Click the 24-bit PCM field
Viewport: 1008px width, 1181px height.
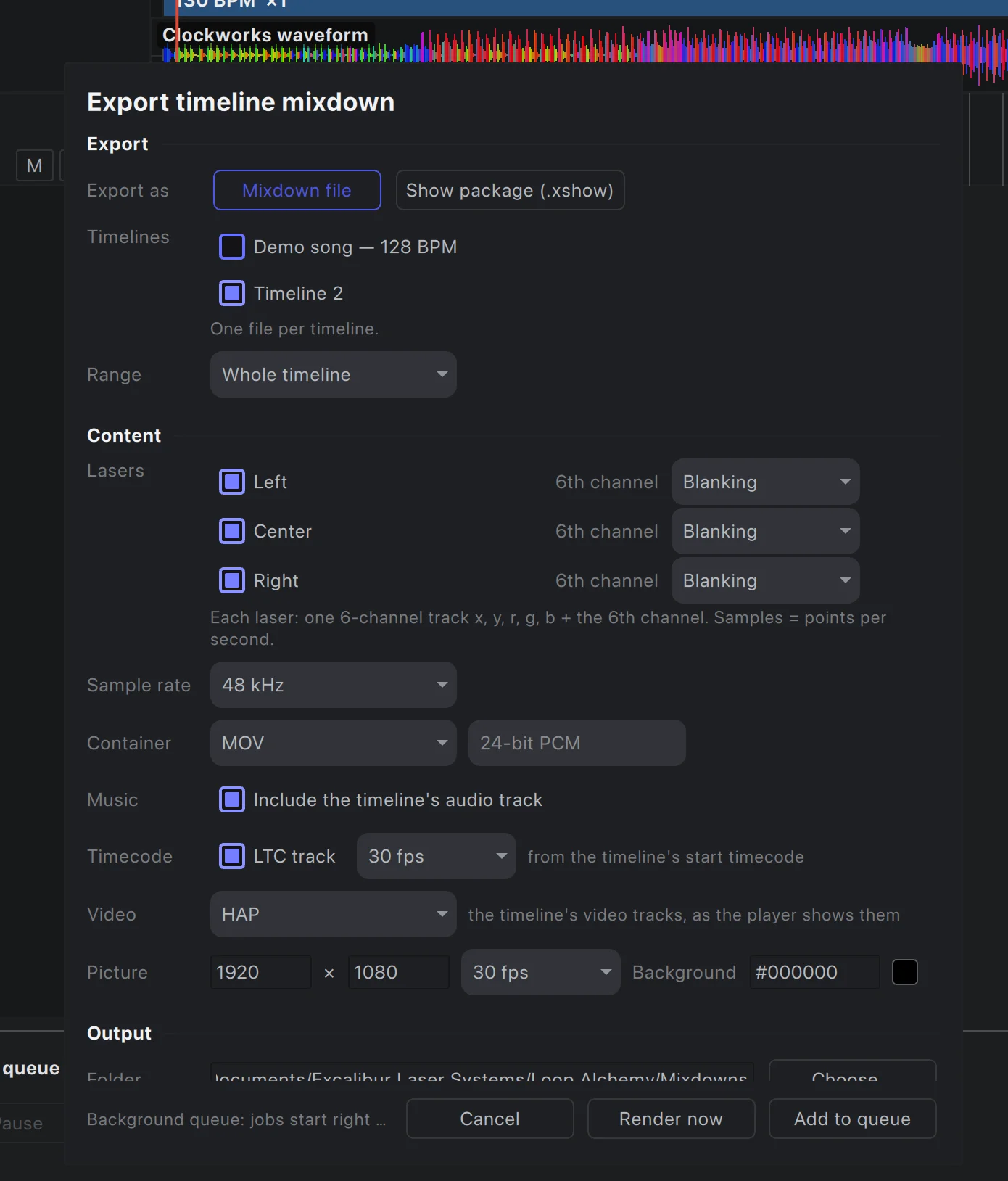tap(577, 743)
